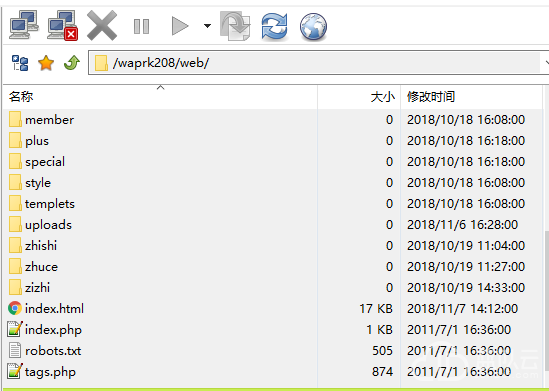549x391 pixels.
Task: Select the uploads folder
Action: pos(273,225)
